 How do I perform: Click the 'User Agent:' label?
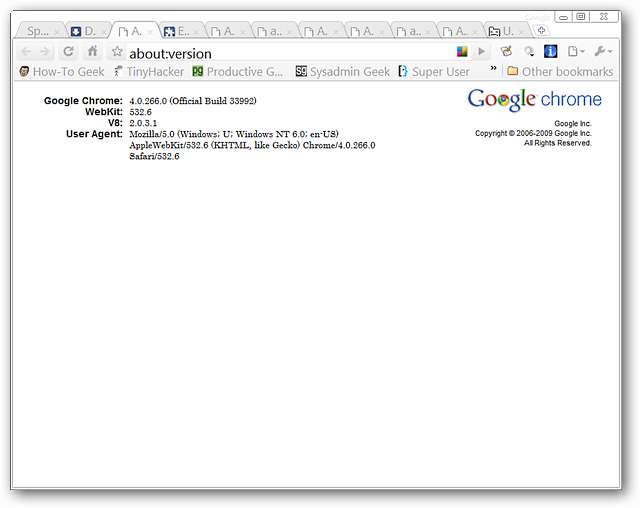point(94,134)
